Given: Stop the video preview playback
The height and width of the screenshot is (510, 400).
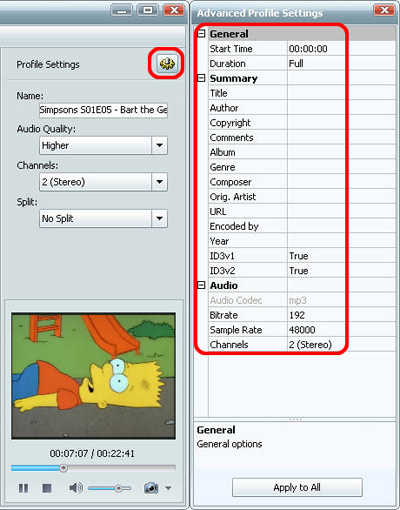Looking at the screenshot, I should [x=47, y=488].
